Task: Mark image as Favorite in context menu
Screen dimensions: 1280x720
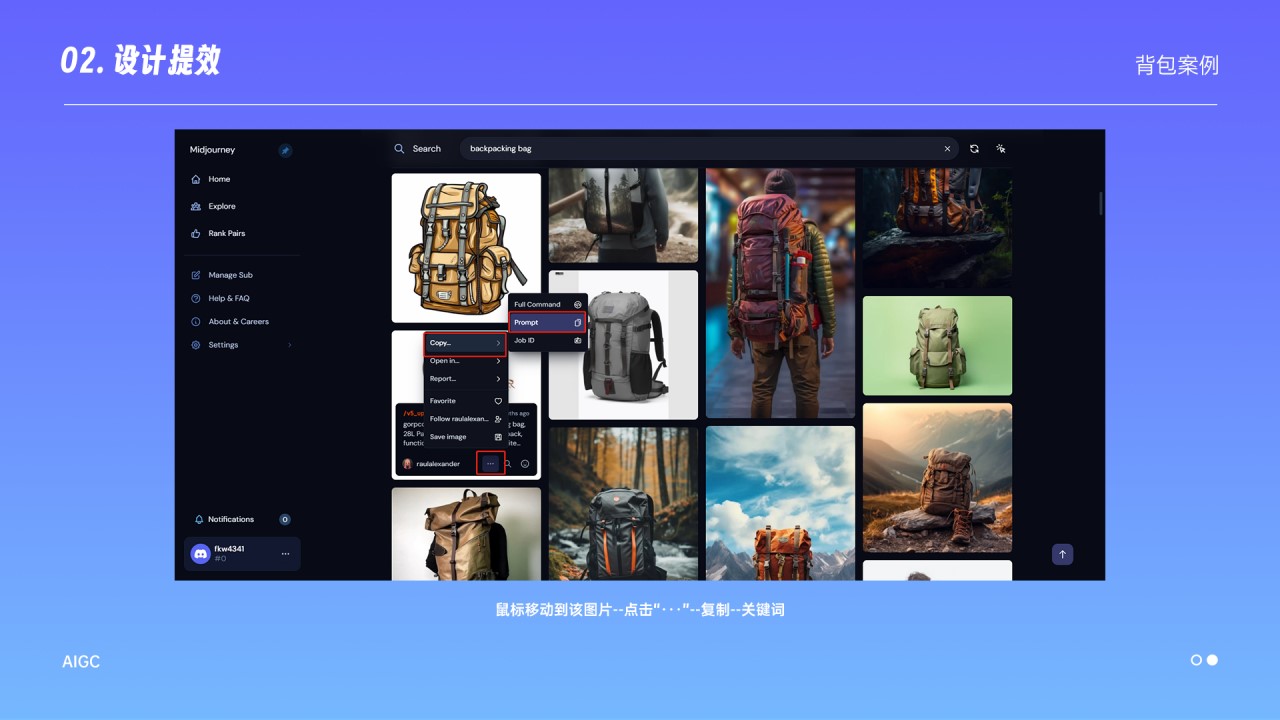Action: (465, 401)
